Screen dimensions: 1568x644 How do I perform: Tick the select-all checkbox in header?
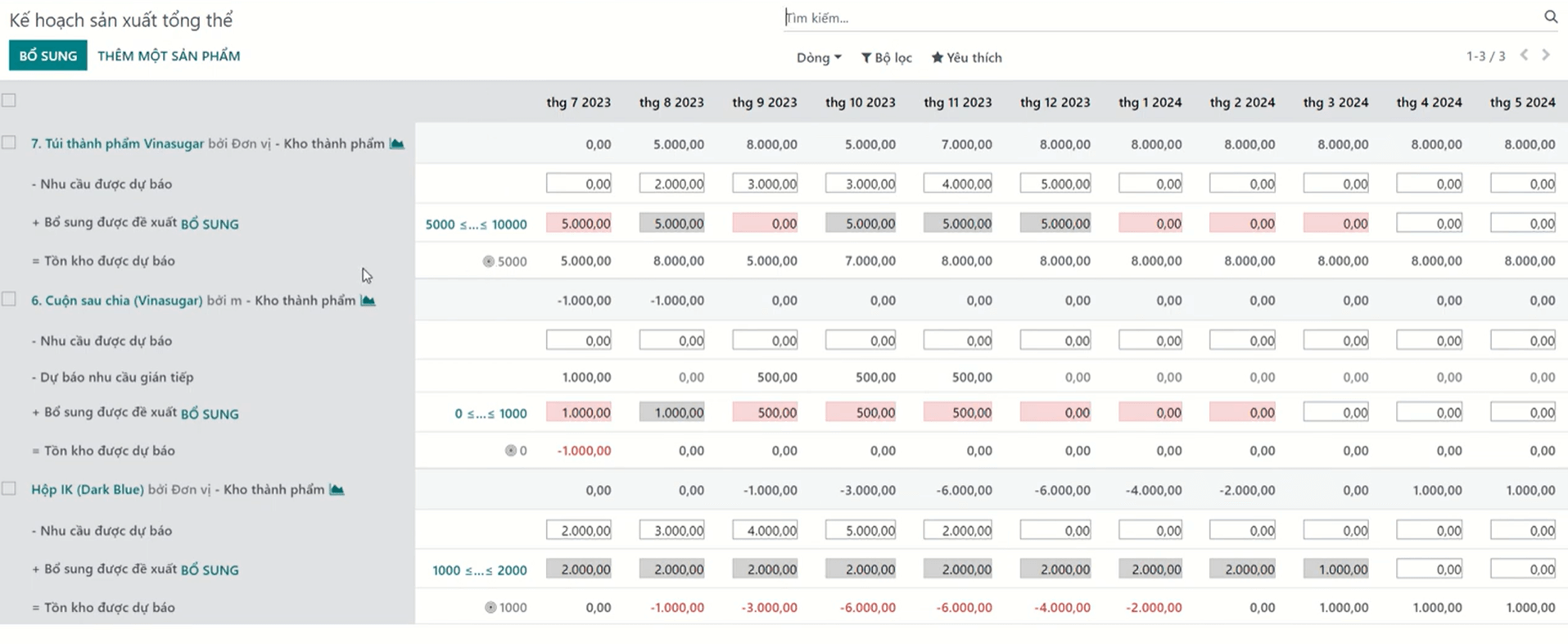(x=9, y=100)
